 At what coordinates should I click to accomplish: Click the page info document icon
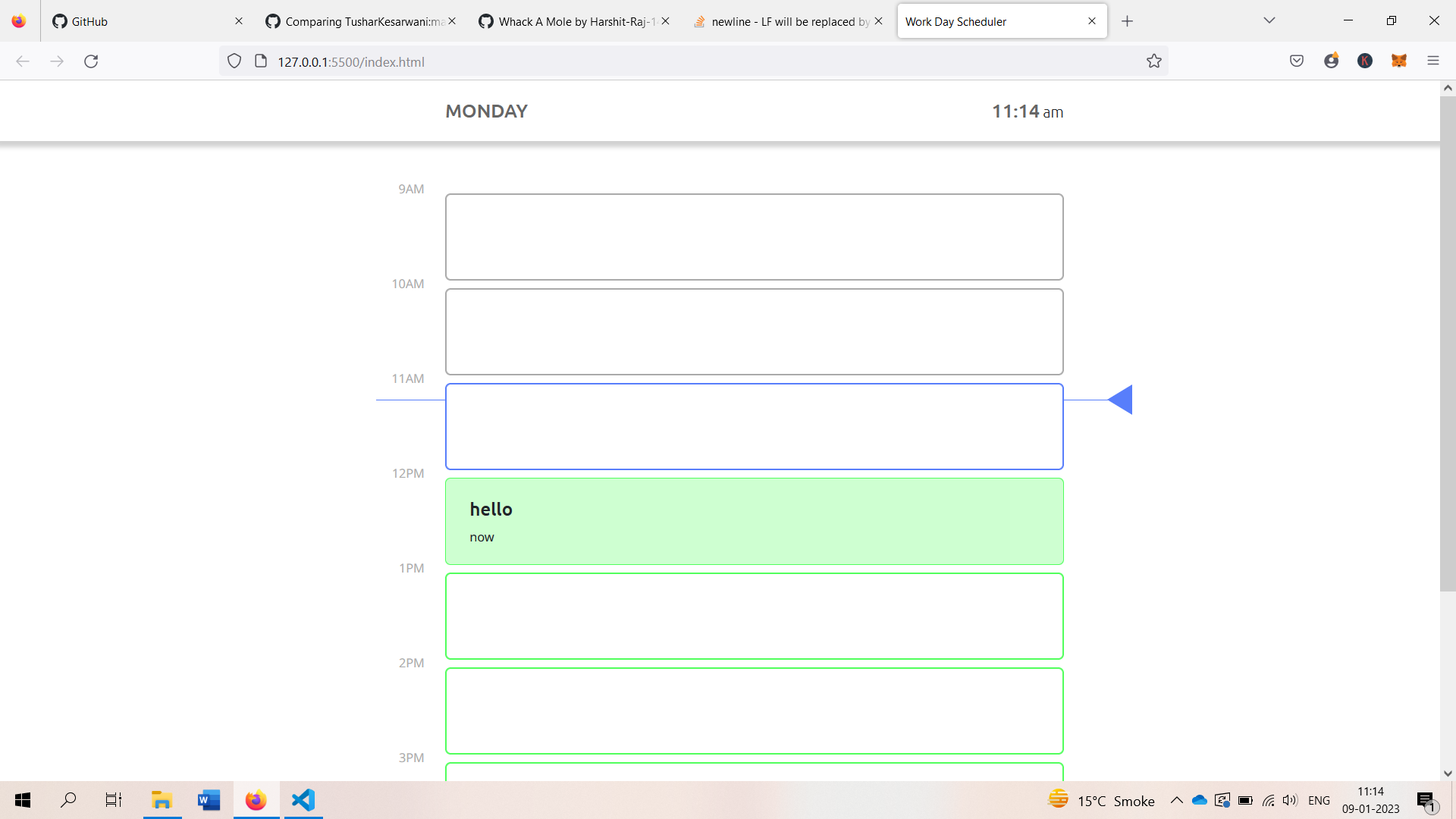point(261,61)
